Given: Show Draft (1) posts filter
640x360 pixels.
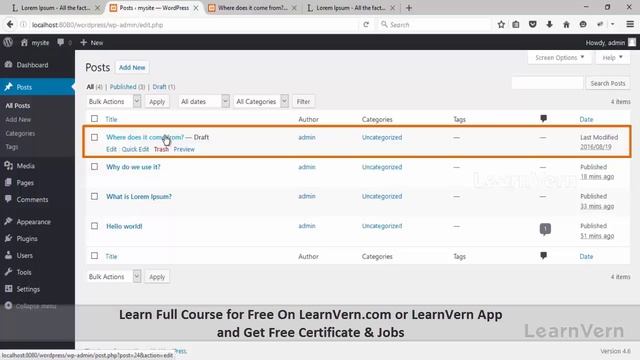Looking at the screenshot, I should [x=164, y=87].
